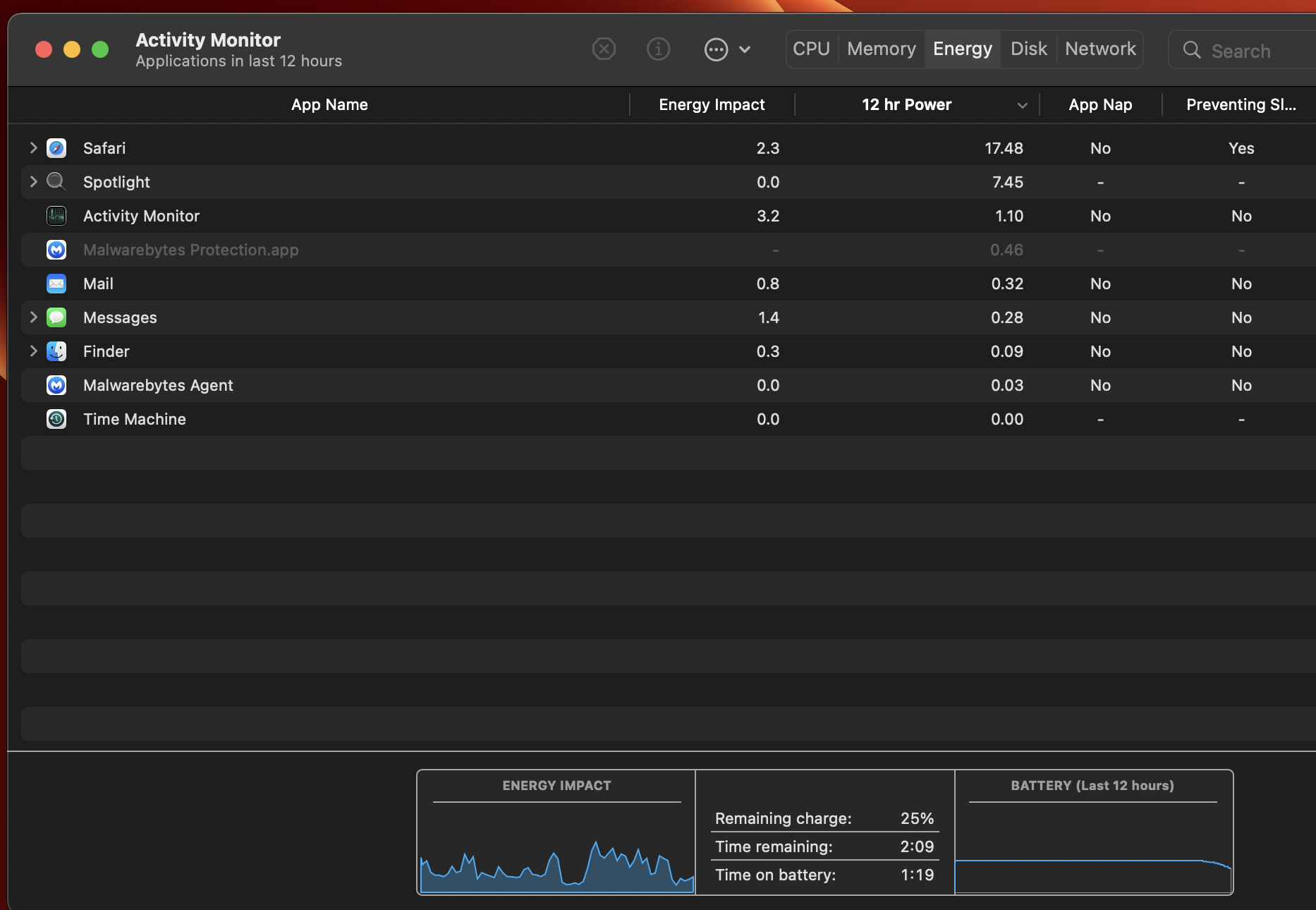This screenshot has width=1316, height=910.
Task: Click Spotlight's 7.45 power value
Action: coord(1007,182)
